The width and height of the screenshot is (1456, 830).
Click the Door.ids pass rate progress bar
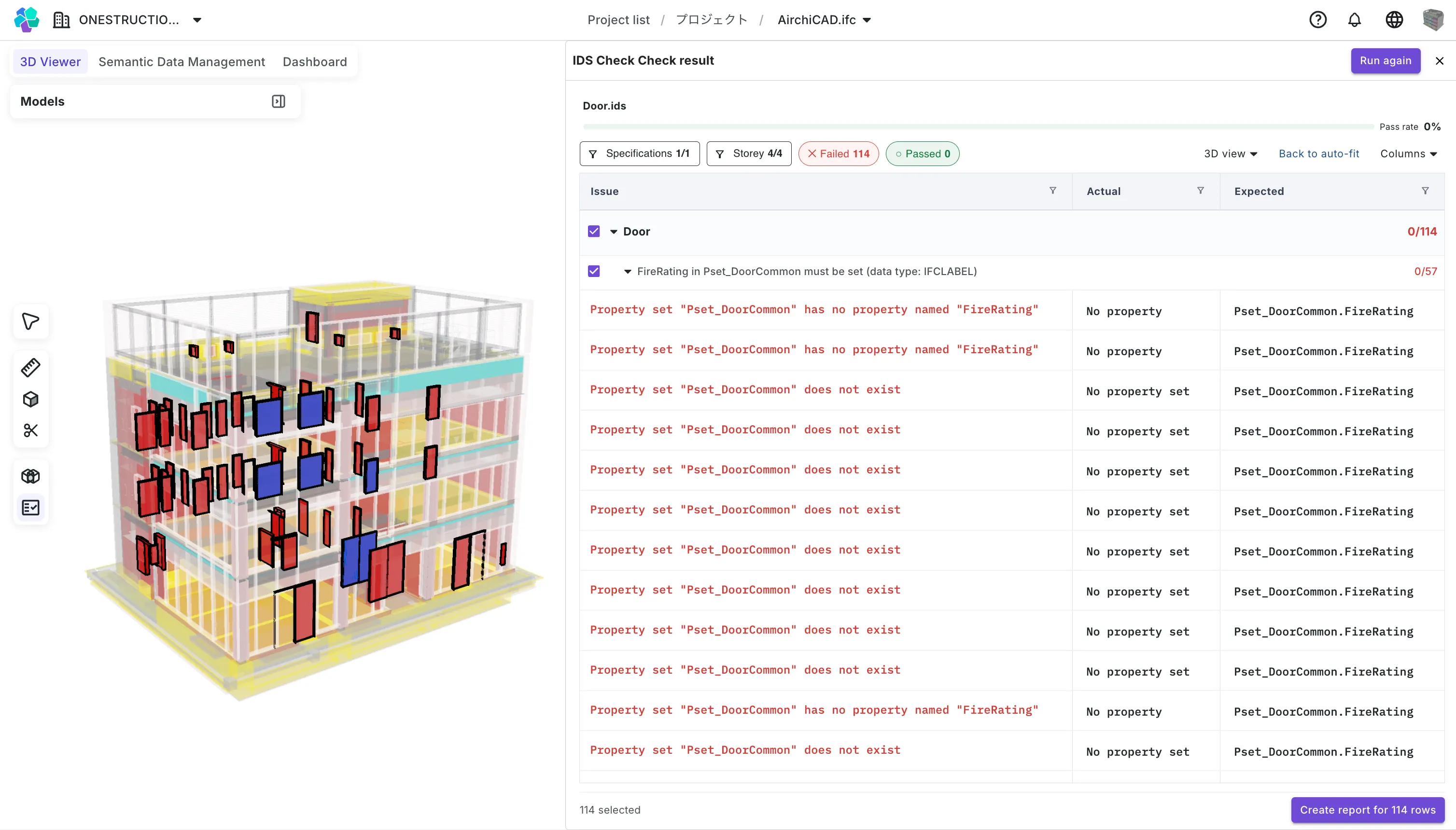(978, 126)
